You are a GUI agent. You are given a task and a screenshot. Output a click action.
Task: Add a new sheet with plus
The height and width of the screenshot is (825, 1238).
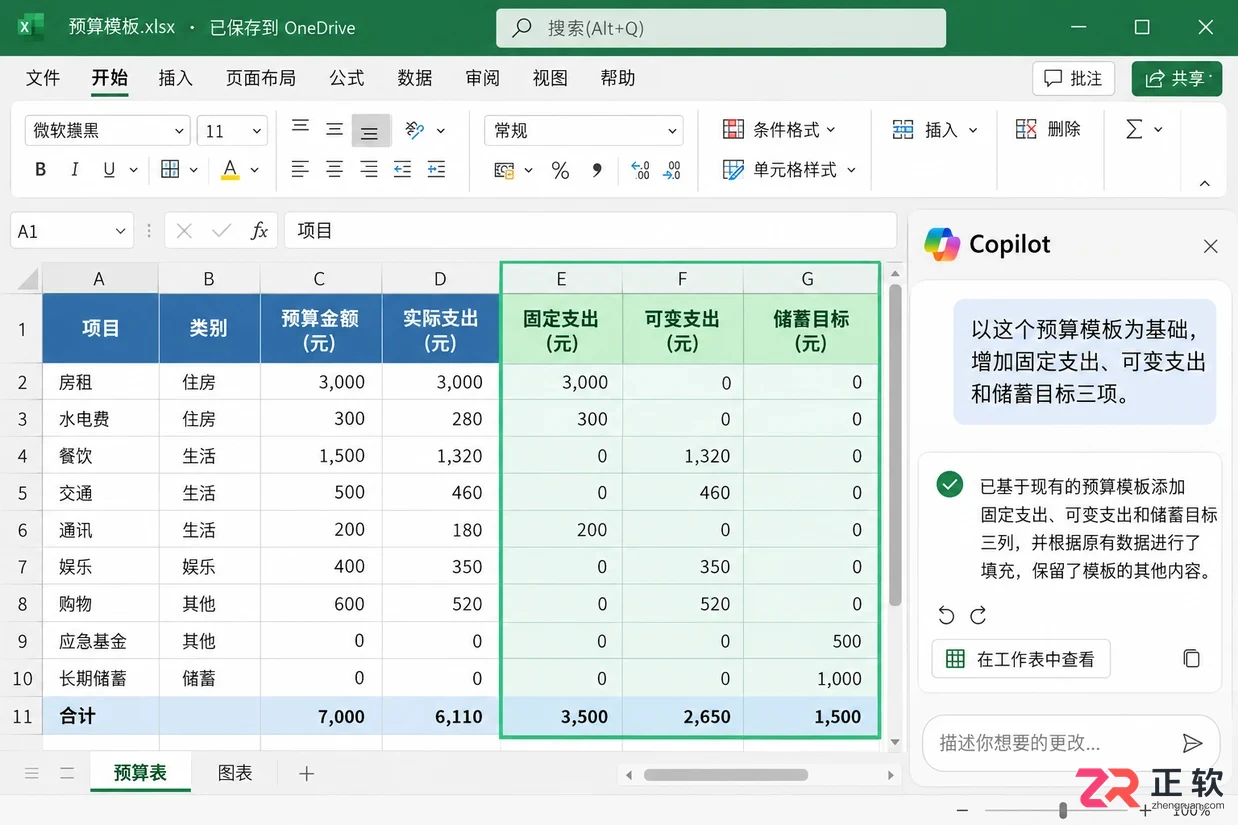click(307, 773)
